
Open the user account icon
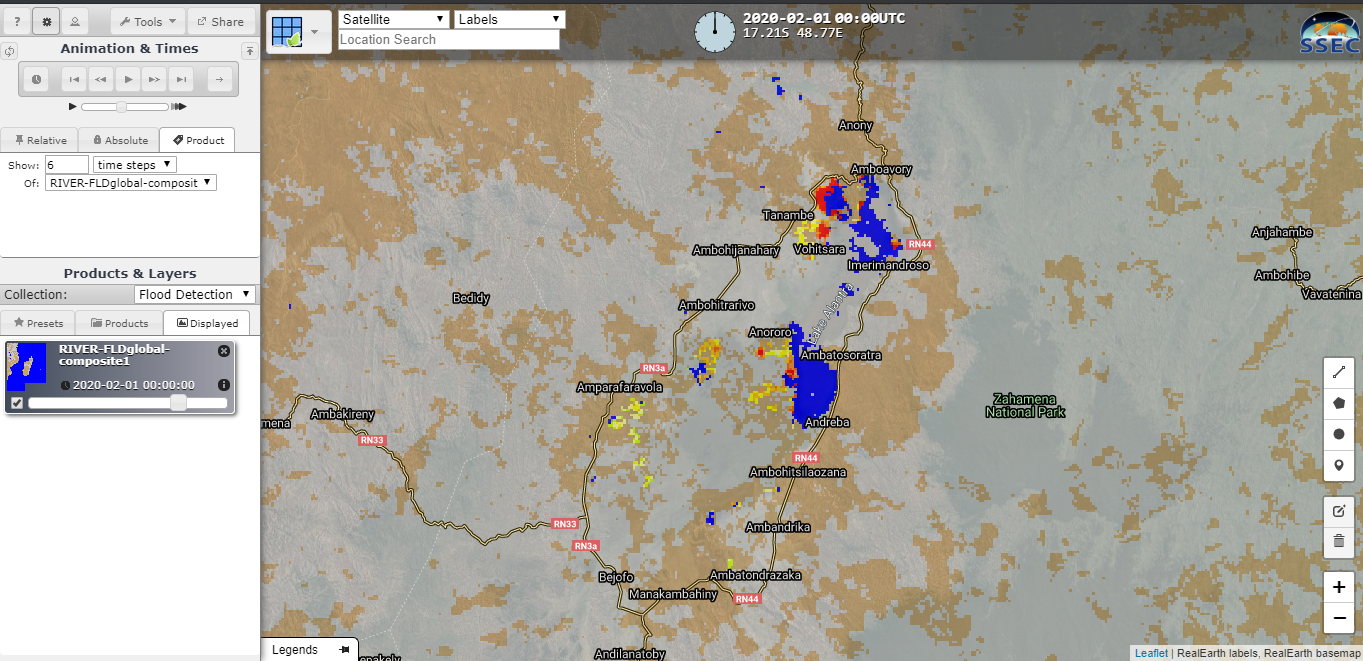point(76,21)
